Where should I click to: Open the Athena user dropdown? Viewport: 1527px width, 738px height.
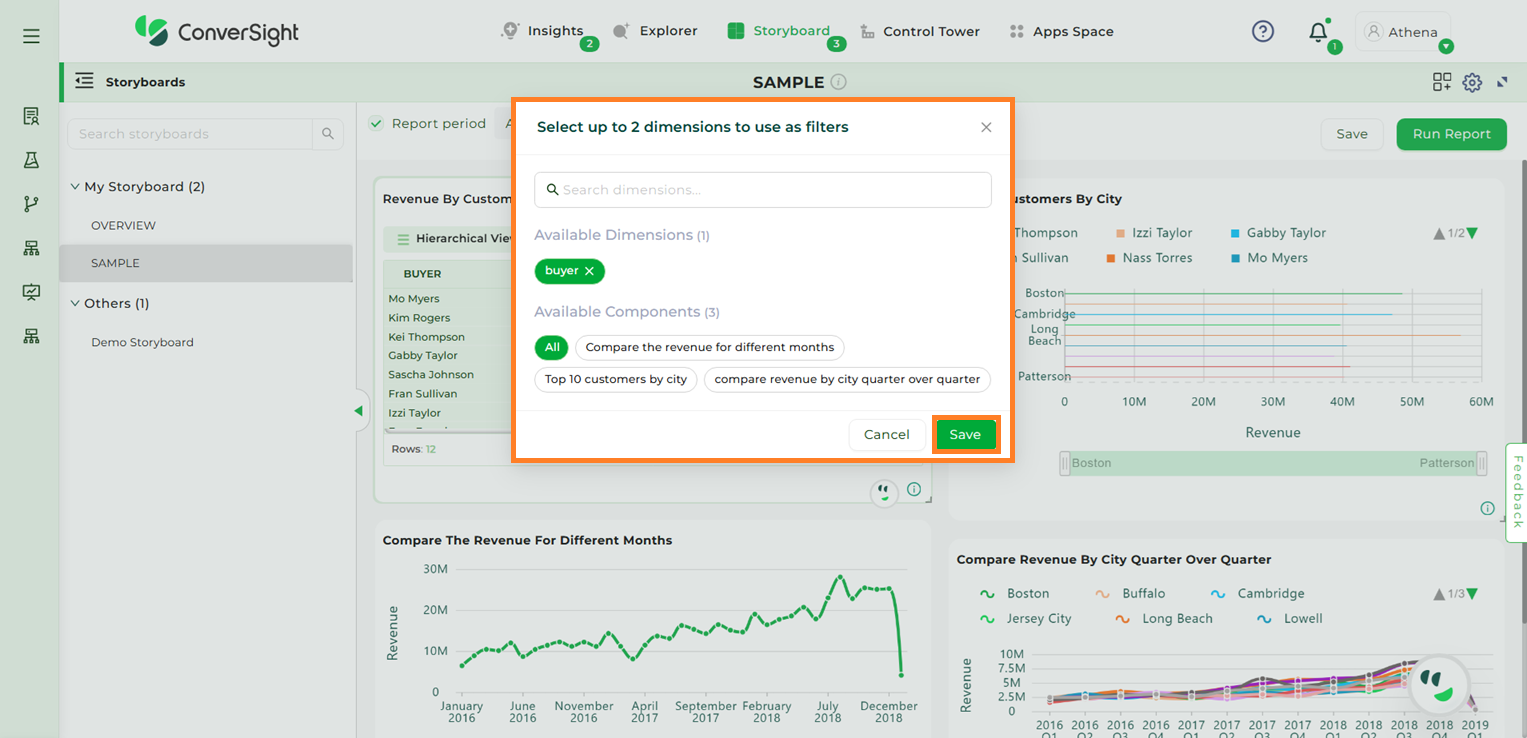coord(1445,46)
